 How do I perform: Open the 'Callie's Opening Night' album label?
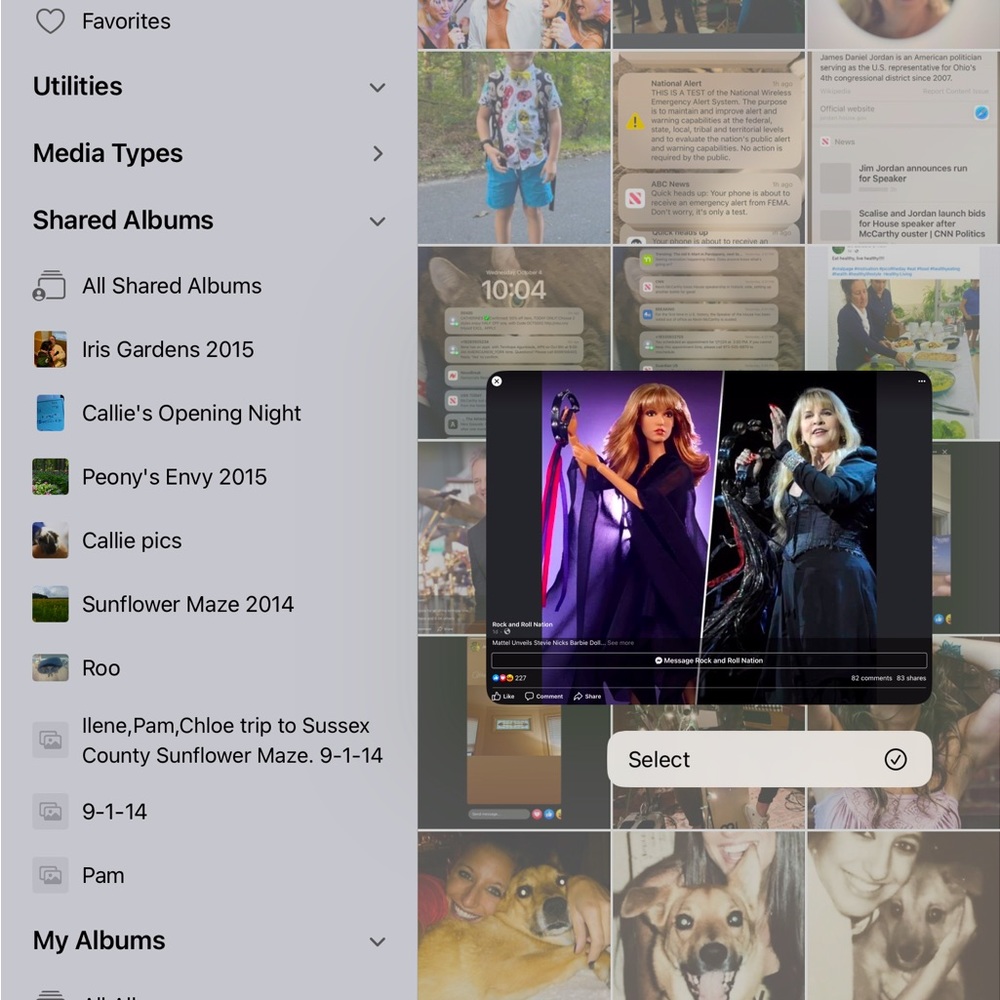[x=191, y=413]
